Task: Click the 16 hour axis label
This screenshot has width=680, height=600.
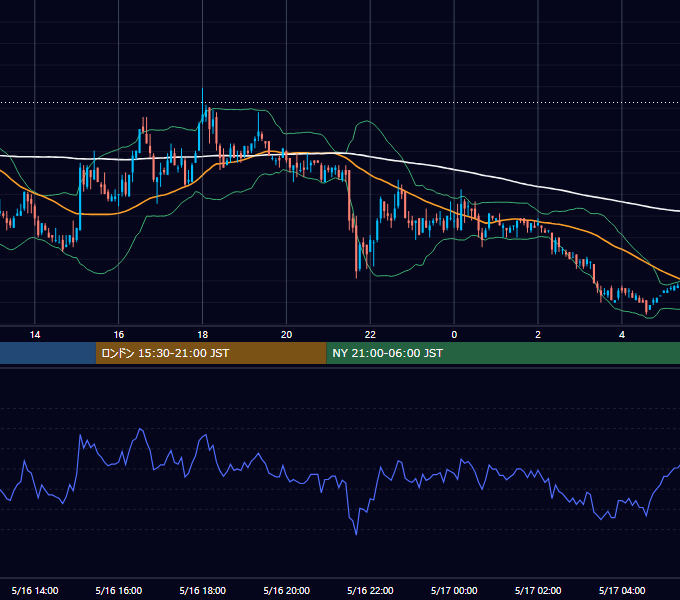Action: 118,335
